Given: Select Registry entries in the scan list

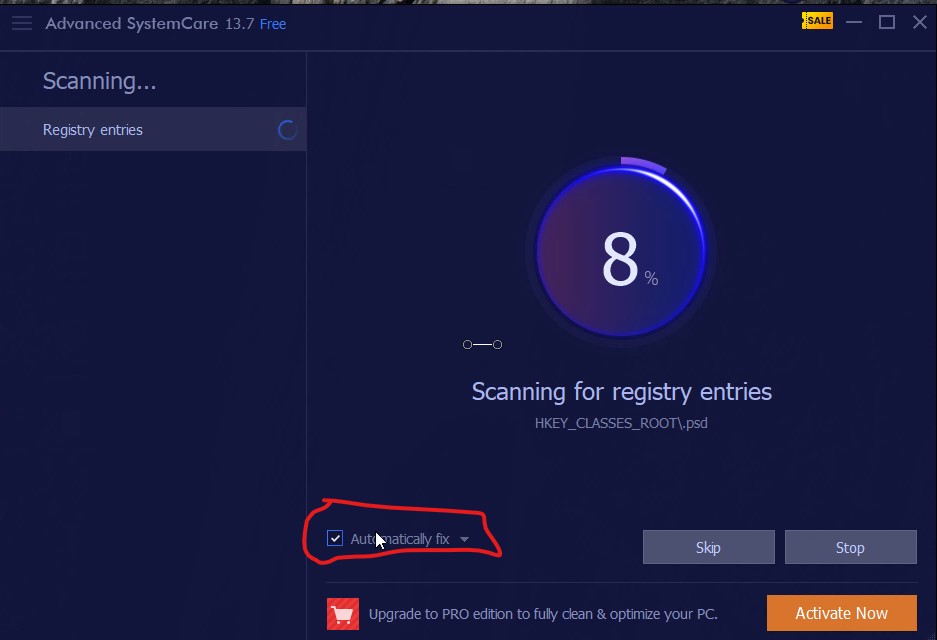Looking at the screenshot, I should [153, 130].
